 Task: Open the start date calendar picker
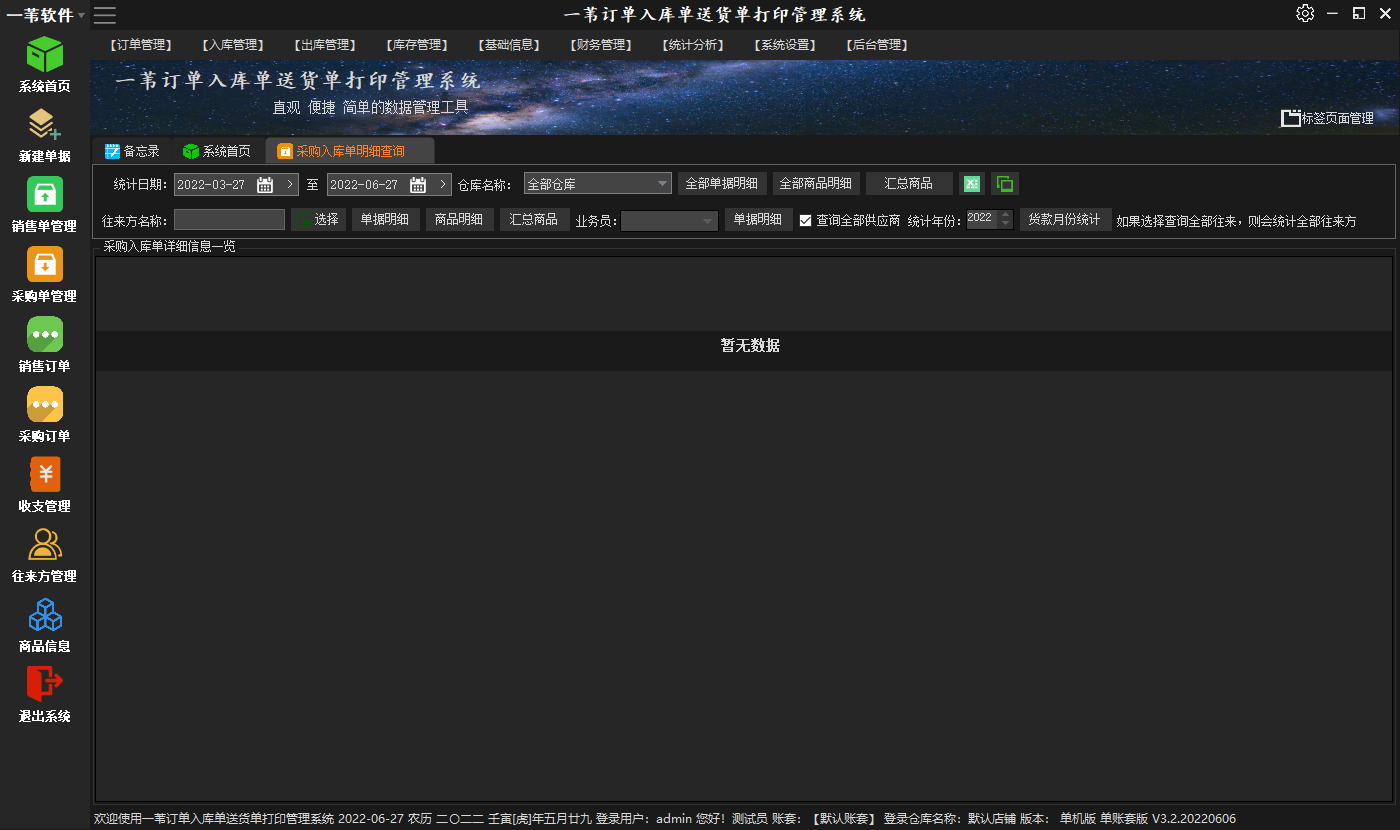[x=265, y=185]
